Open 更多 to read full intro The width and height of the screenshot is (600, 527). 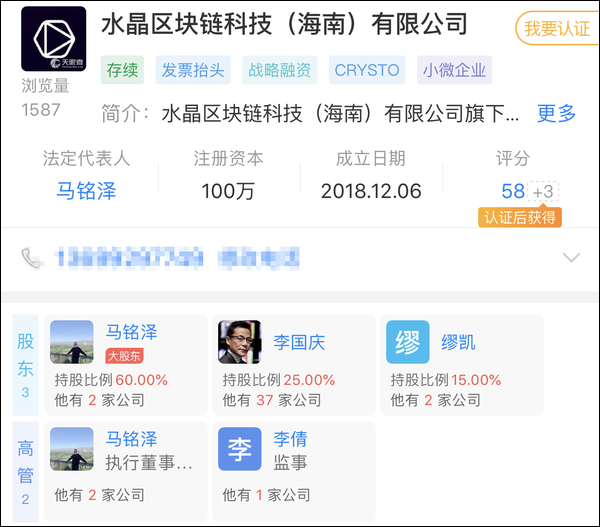(556, 113)
